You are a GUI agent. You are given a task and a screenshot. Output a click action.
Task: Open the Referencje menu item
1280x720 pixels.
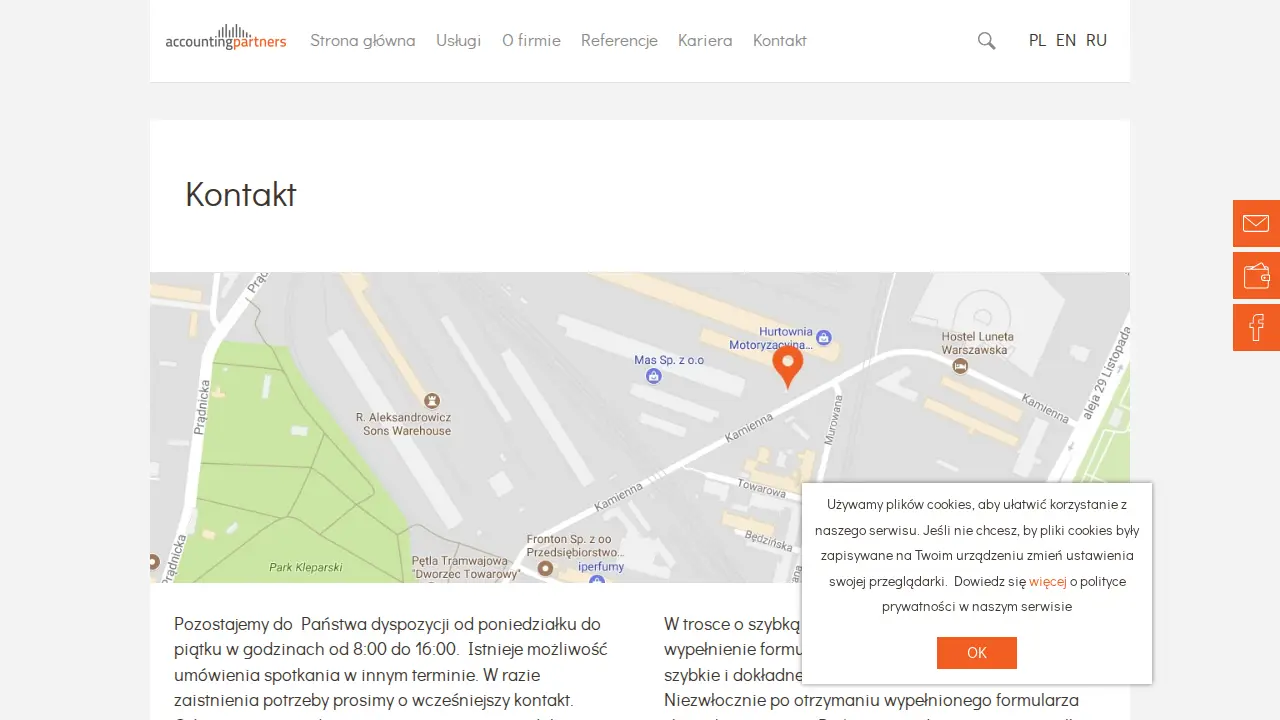[x=619, y=40]
